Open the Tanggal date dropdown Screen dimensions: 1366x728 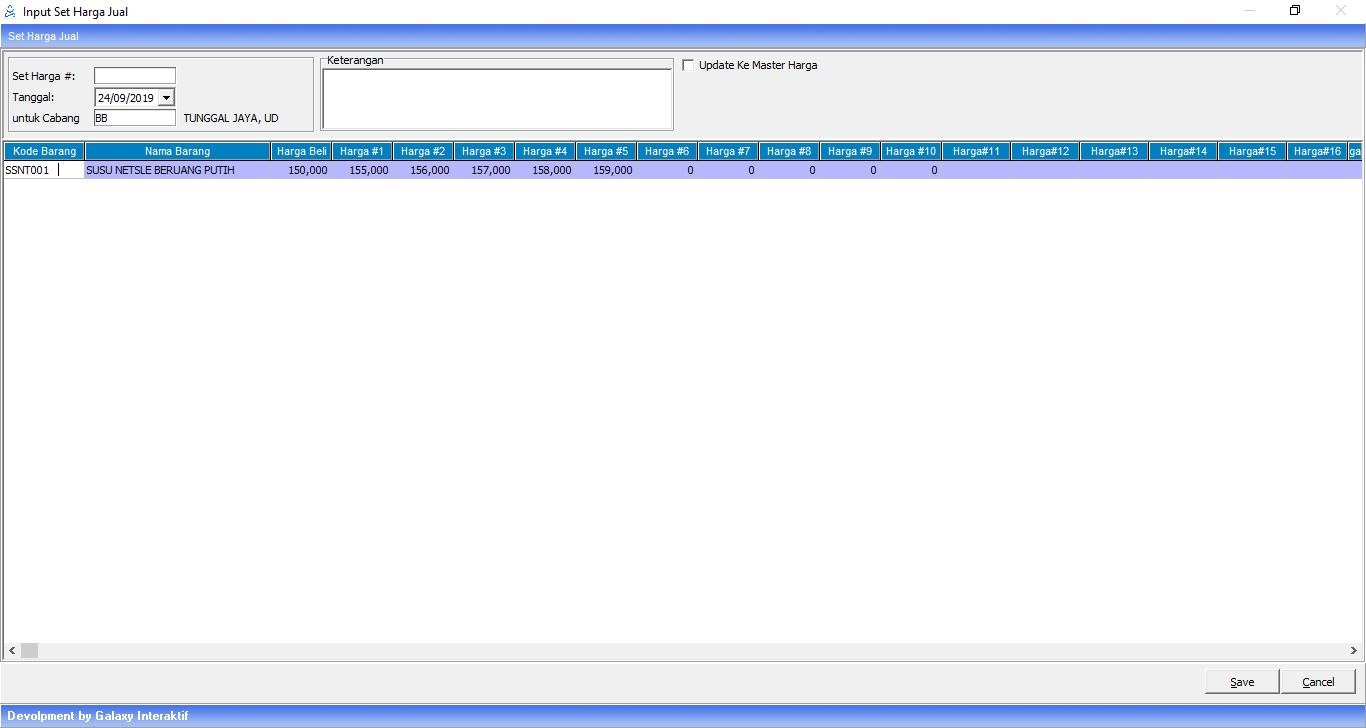tap(166, 98)
